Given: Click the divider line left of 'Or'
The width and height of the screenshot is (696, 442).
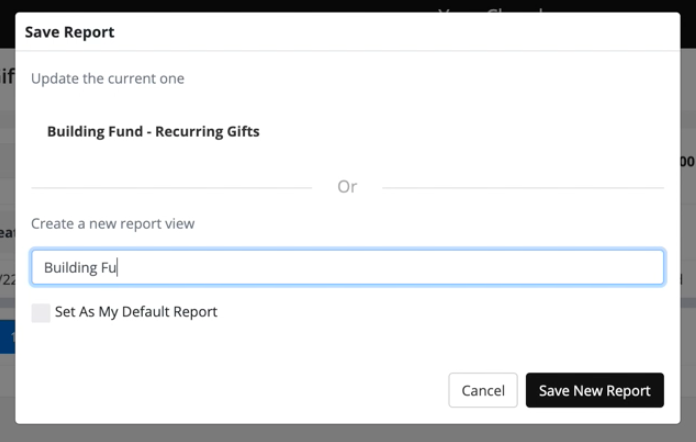Looking at the screenshot, I should 170,187.
